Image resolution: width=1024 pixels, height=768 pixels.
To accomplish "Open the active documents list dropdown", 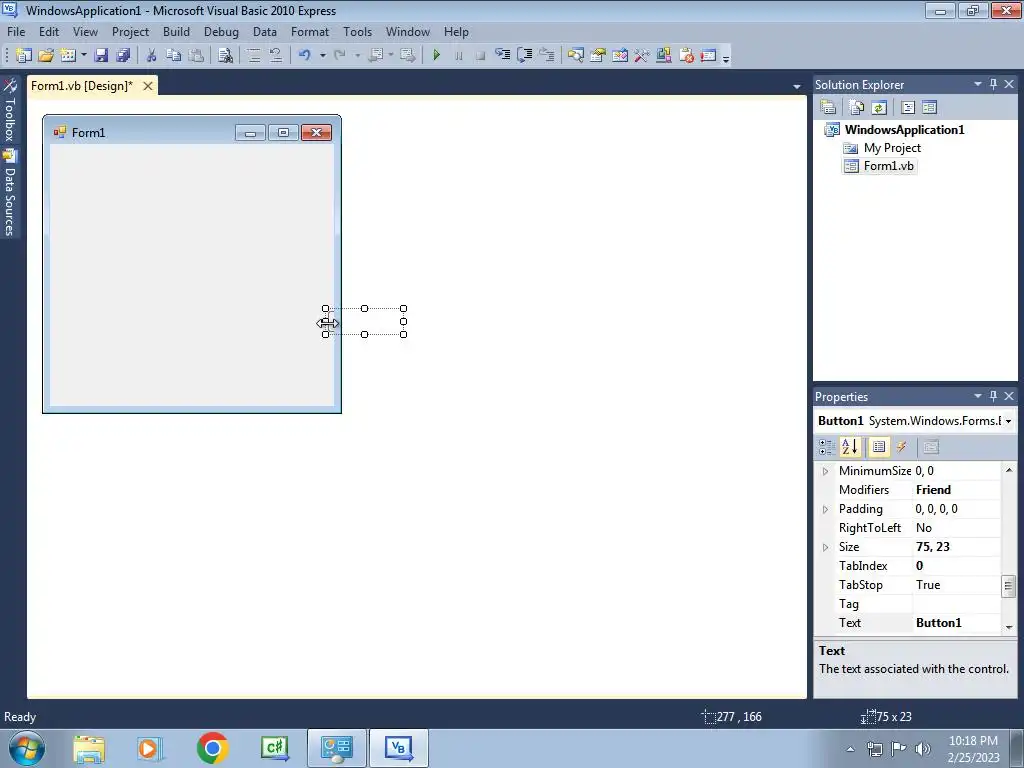I will 797,86.
